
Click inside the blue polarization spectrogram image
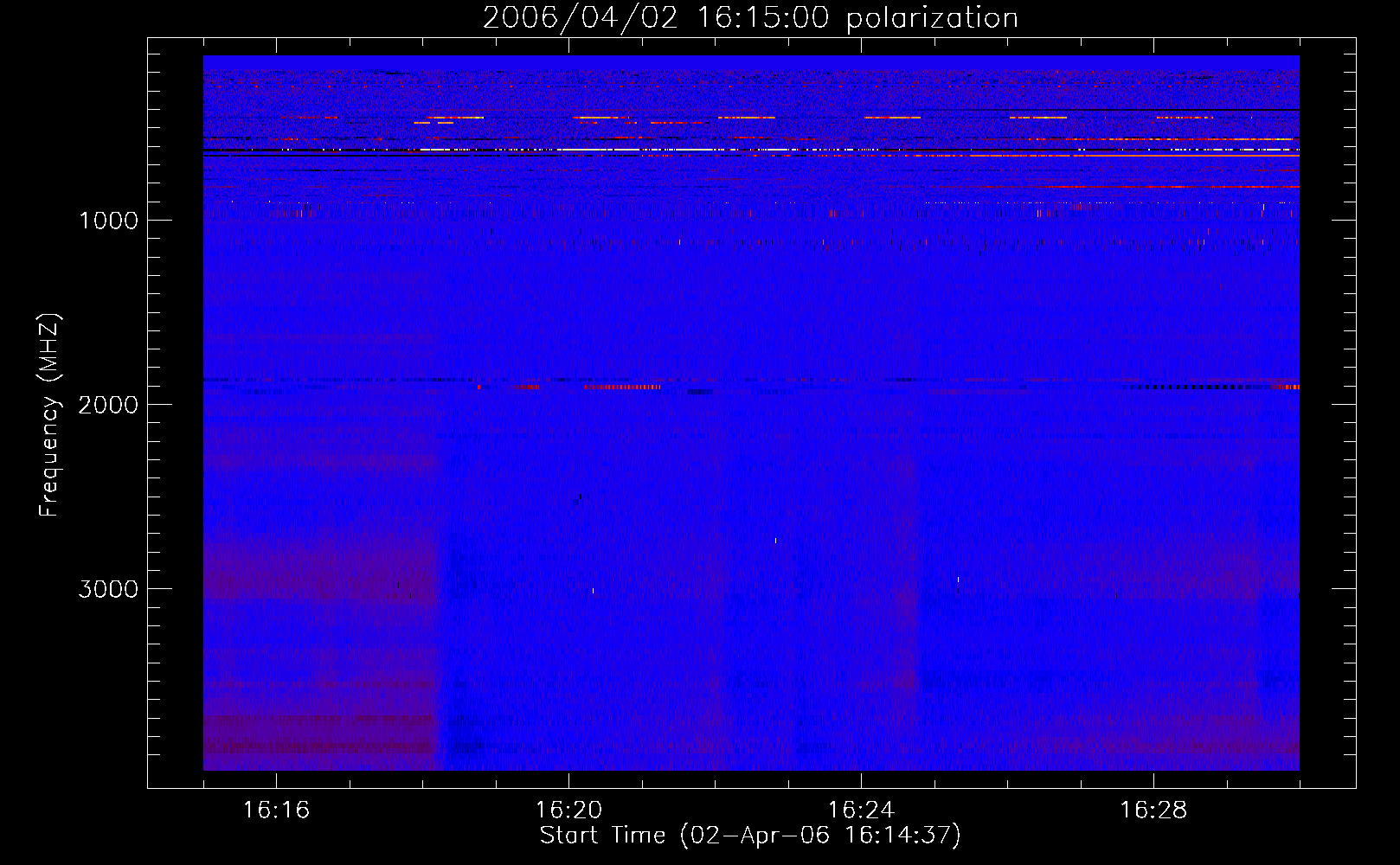coord(751,413)
